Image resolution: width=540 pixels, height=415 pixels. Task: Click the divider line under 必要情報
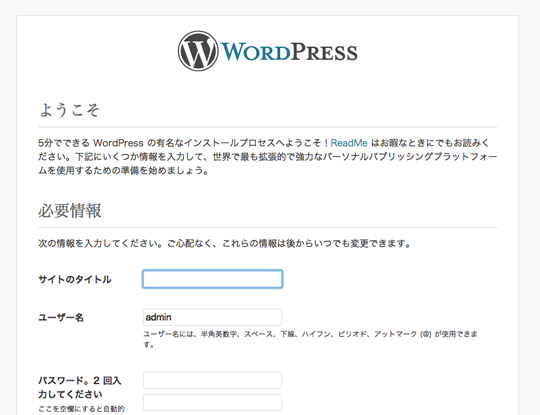[x=268, y=228]
